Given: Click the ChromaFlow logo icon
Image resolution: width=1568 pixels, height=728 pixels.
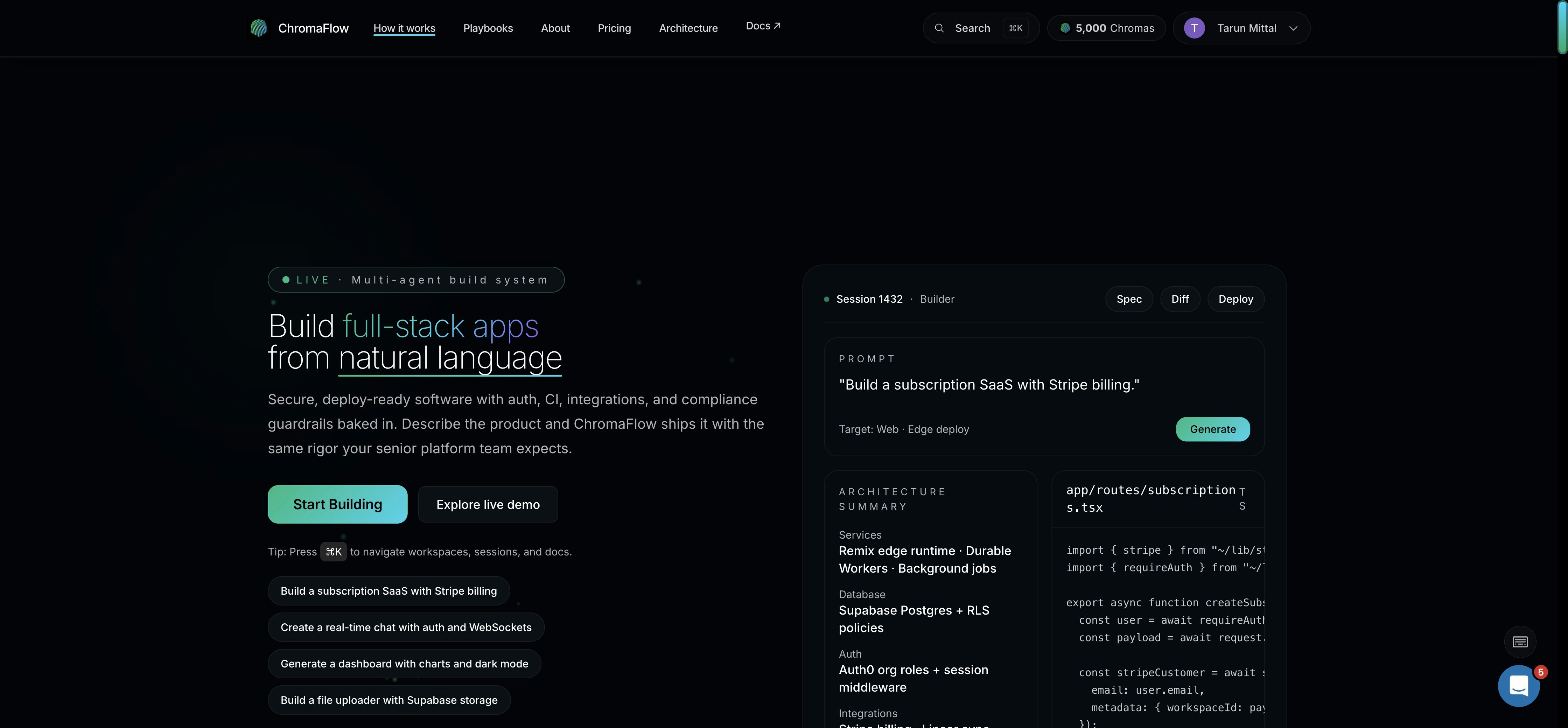Looking at the screenshot, I should click(x=259, y=28).
